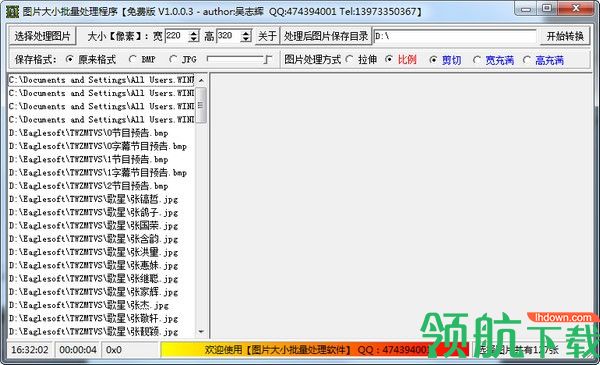Screen dimensions: 600x365
Task: Open the 关于 about button
Action: [x=267, y=36]
